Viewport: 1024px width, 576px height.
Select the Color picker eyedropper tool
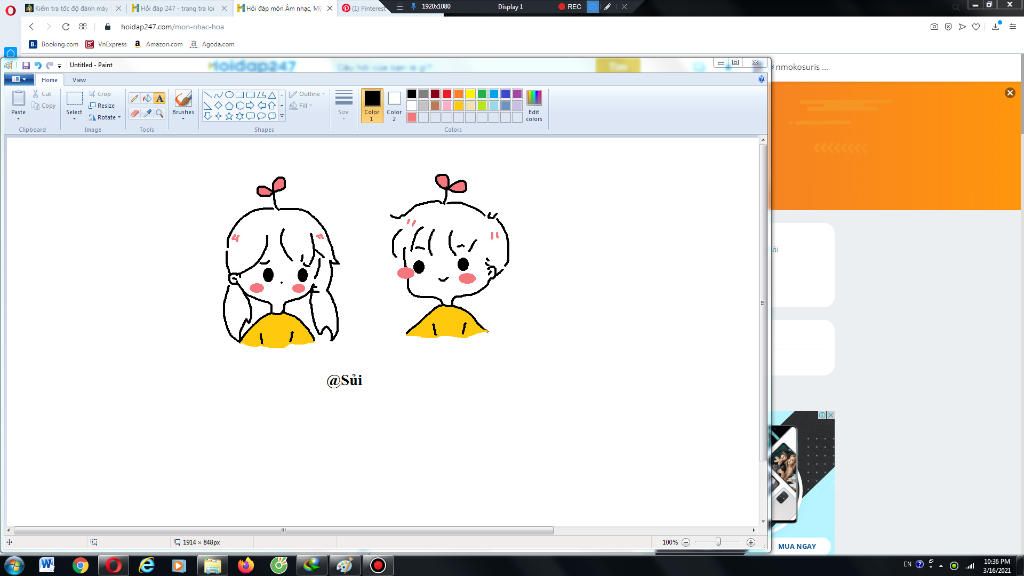pyautogui.click(x=147, y=113)
